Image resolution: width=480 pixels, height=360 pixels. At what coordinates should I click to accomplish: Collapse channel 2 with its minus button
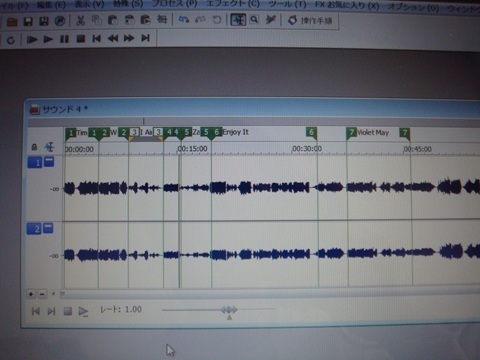coord(48,228)
